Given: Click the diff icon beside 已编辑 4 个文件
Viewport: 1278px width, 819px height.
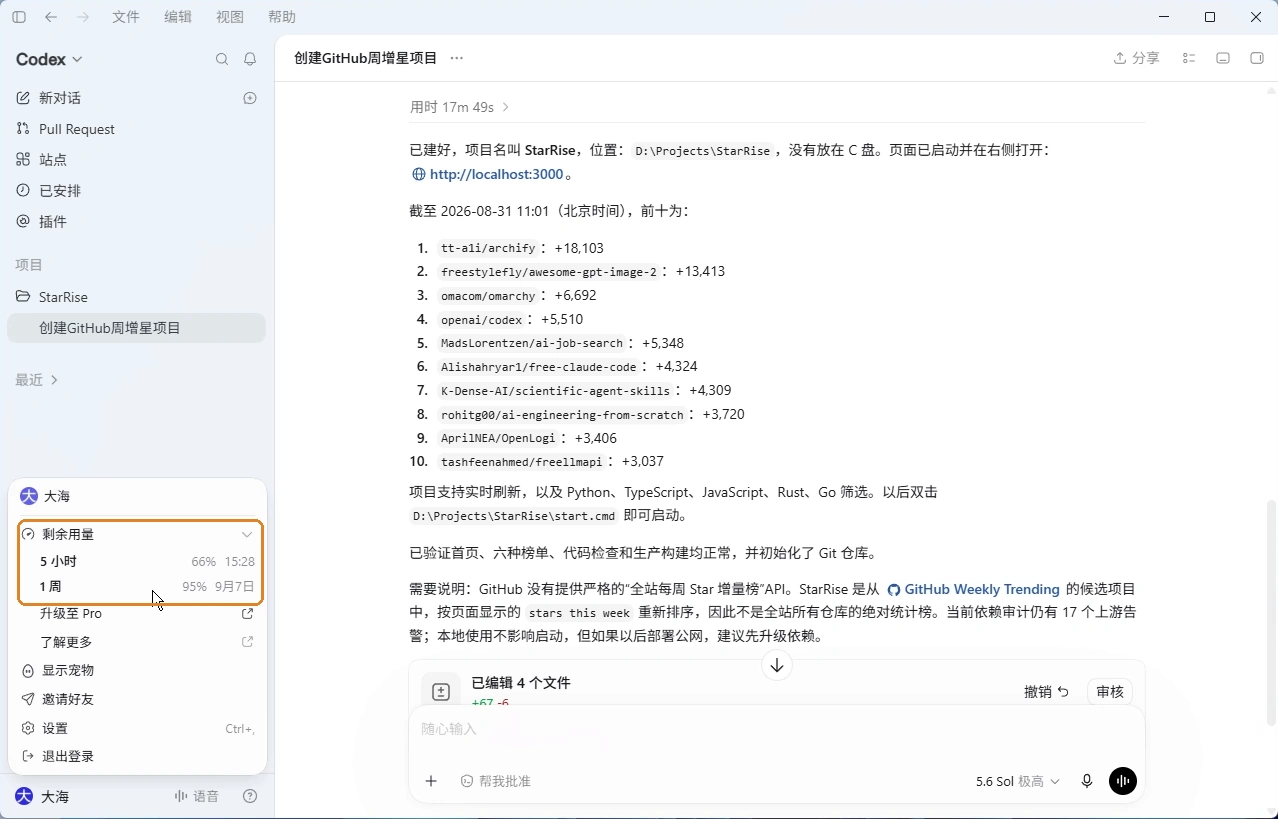Looking at the screenshot, I should coord(441,692).
